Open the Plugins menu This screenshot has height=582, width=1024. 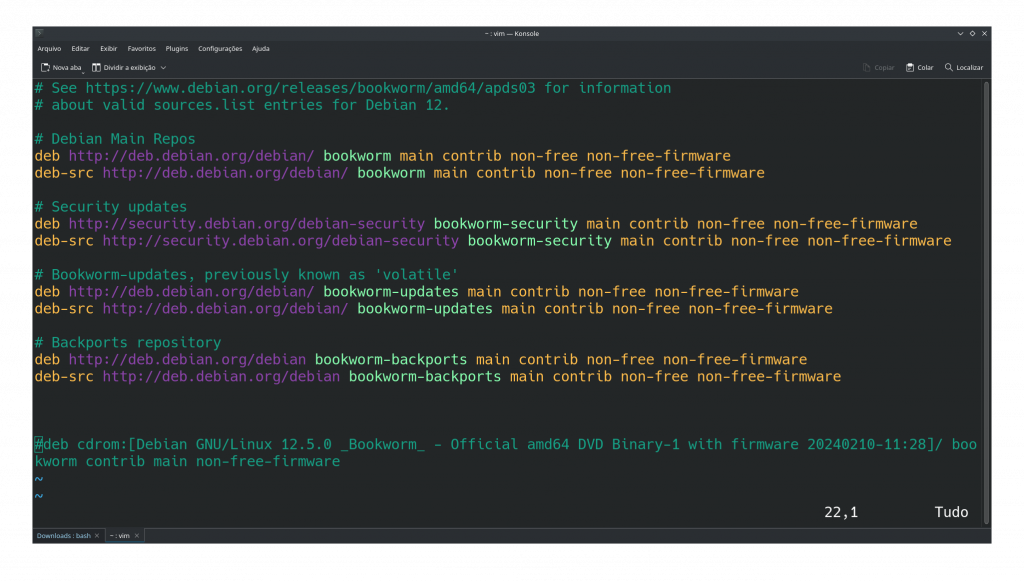(177, 48)
